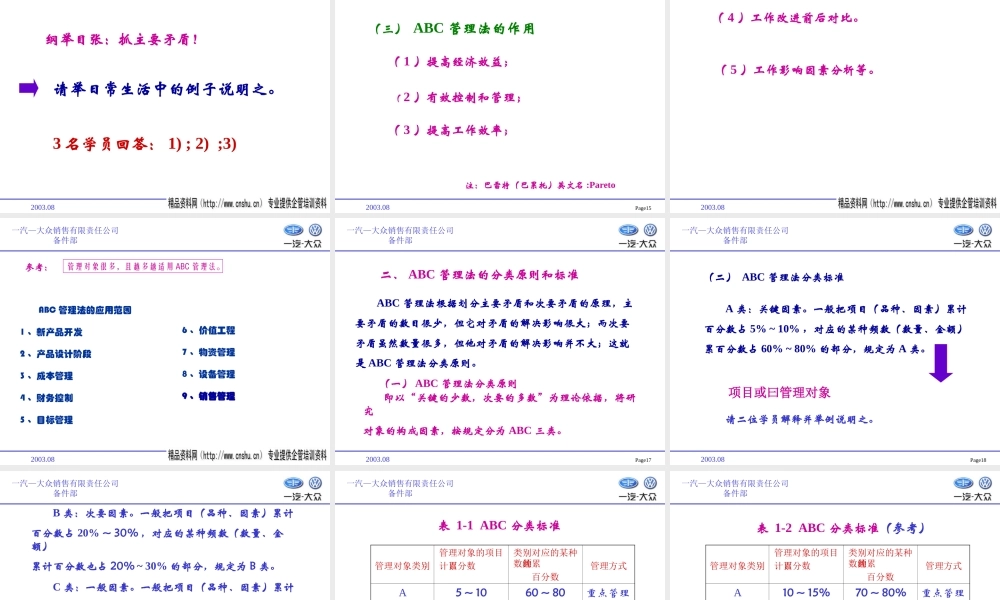Click the 参考： label on the 应用范围 slide
This screenshot has height=600, width=1000.
[36, 267]
